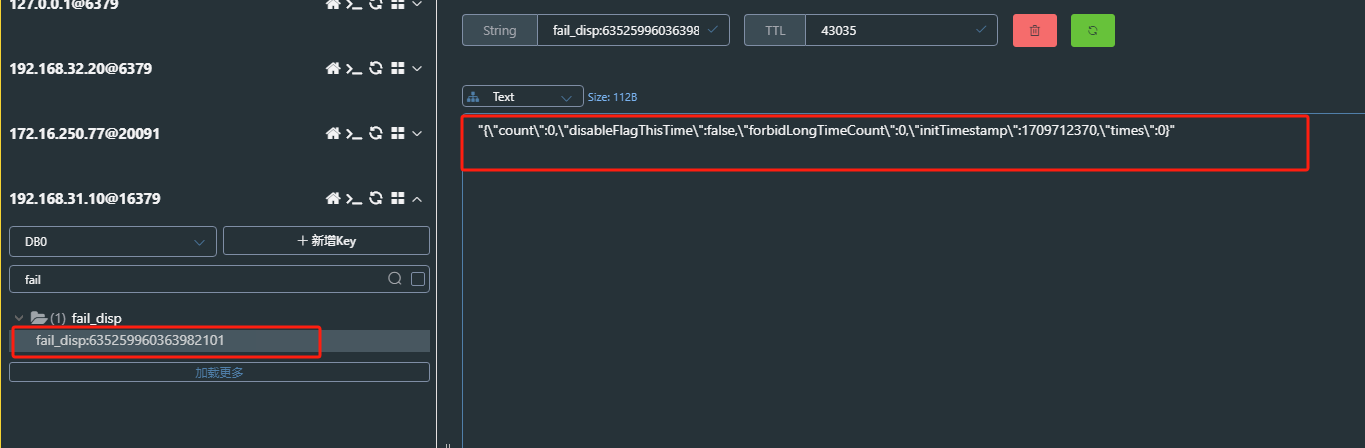Collapse the 192.168.31.10@16379 connection
This screenshot has width=1365, height=448.
point(418,199)
